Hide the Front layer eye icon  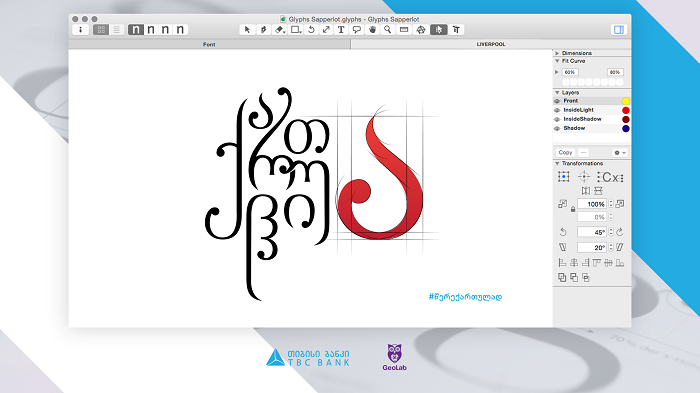(x=557, y=101)
